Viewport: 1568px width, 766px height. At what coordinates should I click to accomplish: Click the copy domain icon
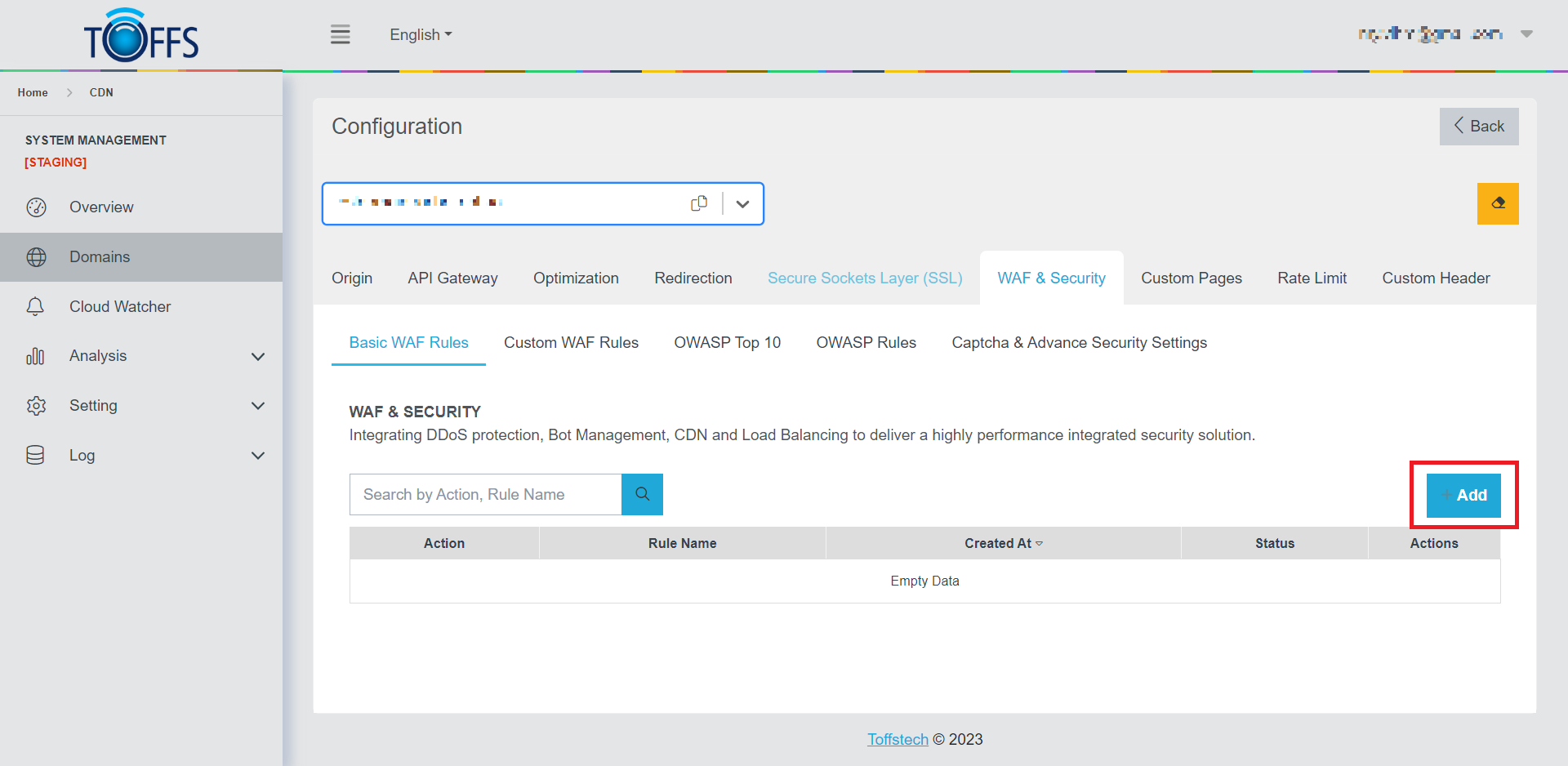click(x=699, y=203)
